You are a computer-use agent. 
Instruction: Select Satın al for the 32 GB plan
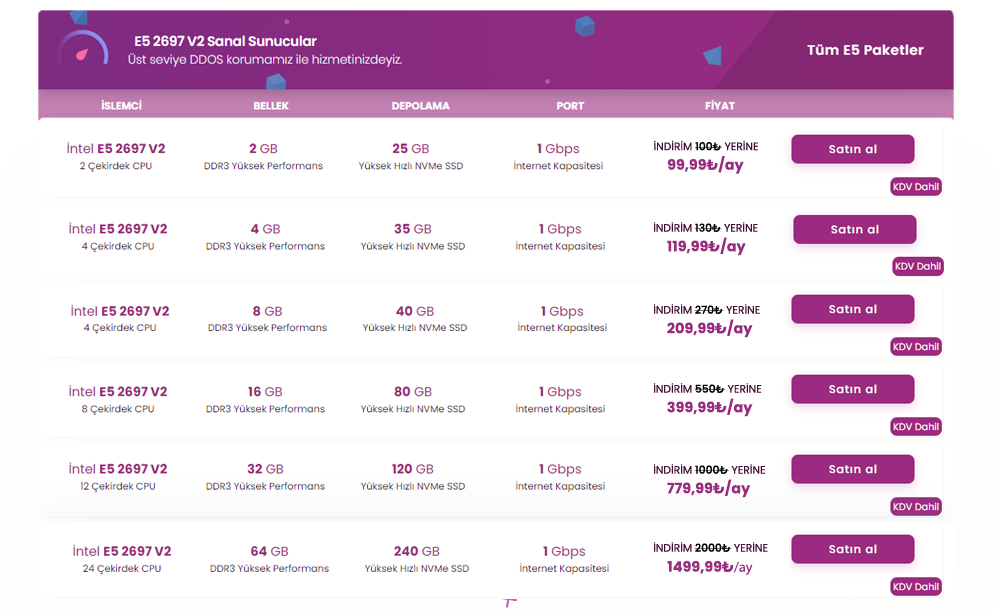(853, 469)
